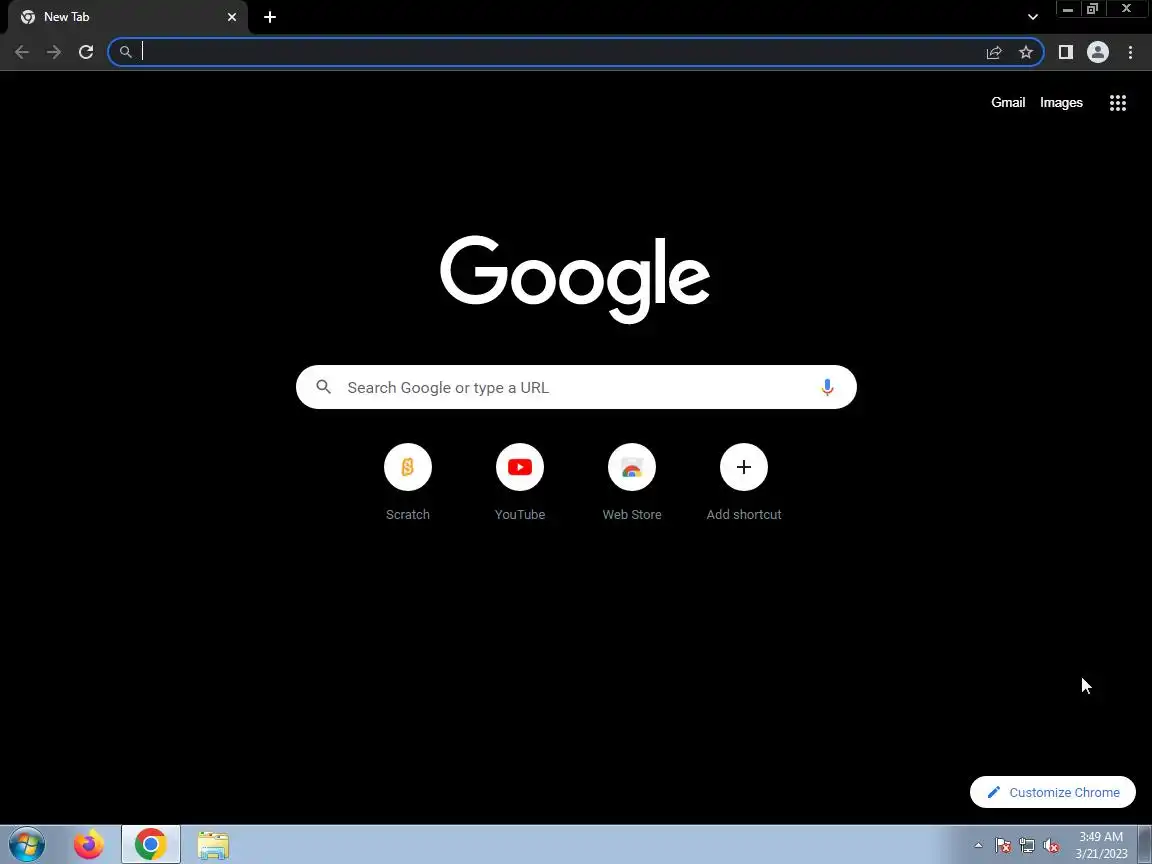Open the Scratch shortcut

pyautogui.click(x=408, y=467)
